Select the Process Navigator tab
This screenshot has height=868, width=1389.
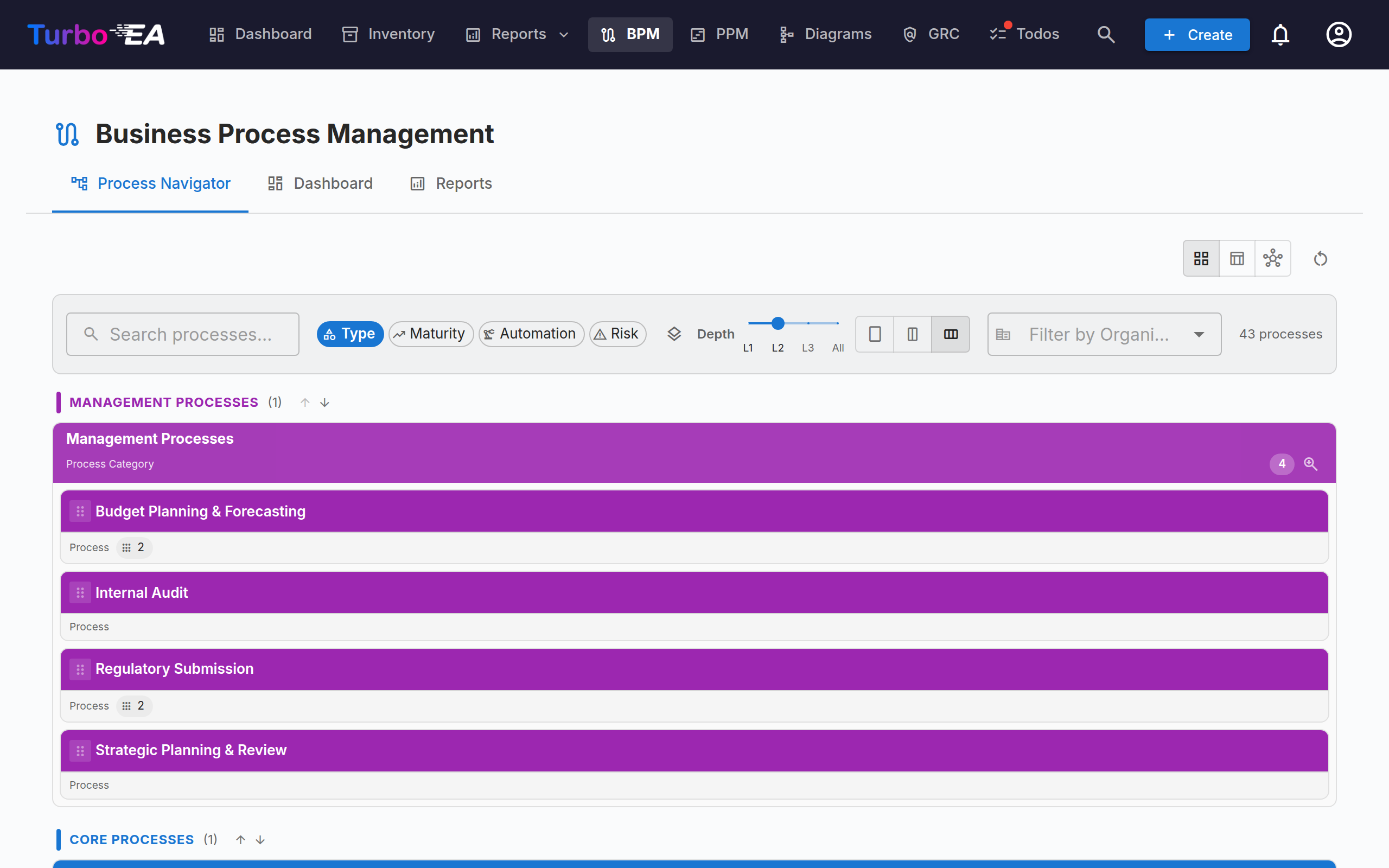pyautogui.click(x=150, y=184)
